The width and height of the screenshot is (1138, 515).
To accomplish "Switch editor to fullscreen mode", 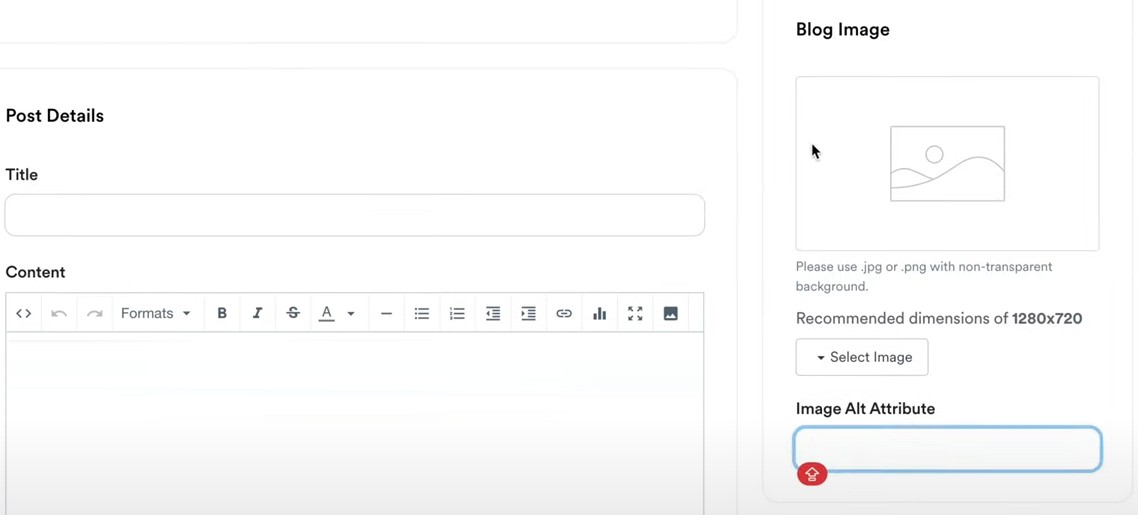I will pyautogui.click(x=635, y=313).
